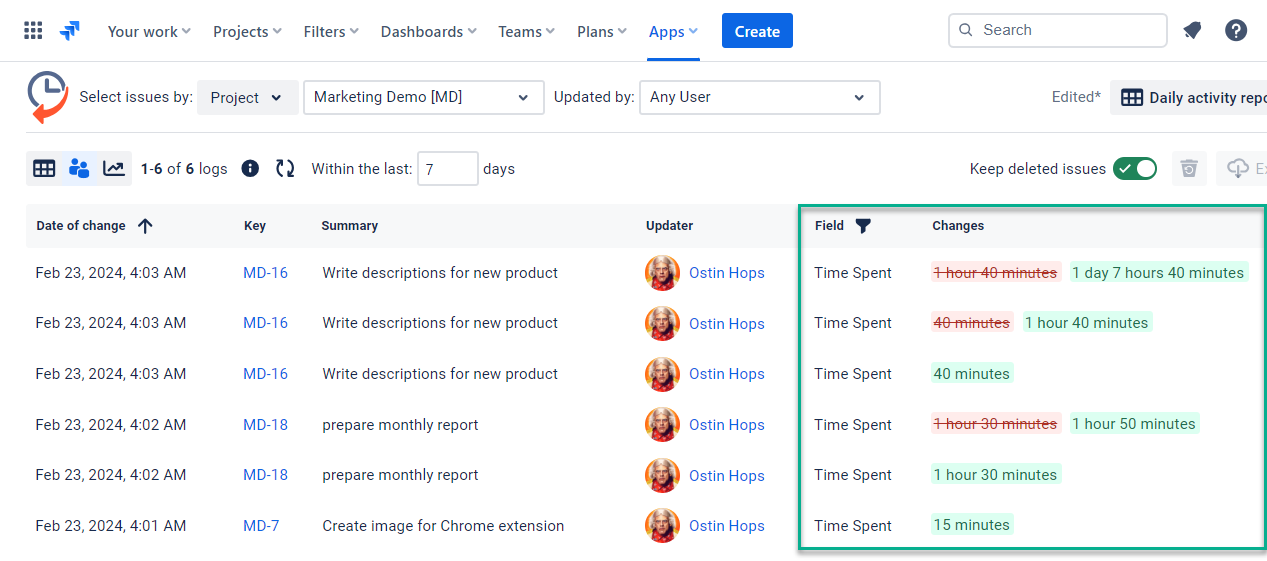Toggle Keep deleted issues switch
The image size is (1267, 561).
1135,169
